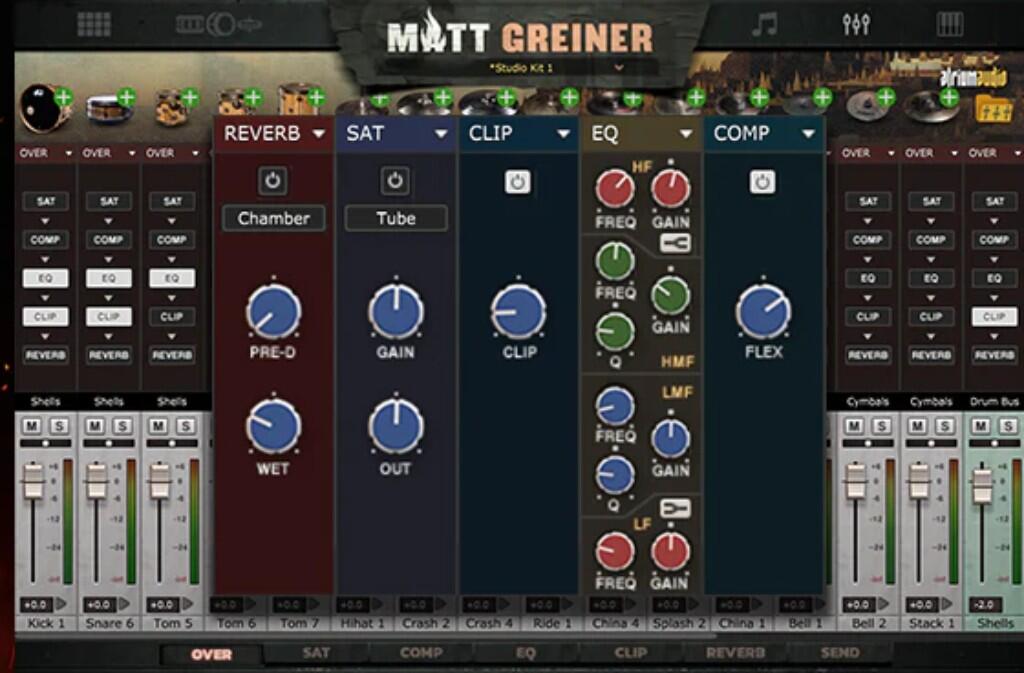This screenshot has height=673, width=1024.
Task: Expand the REVERB module dropdown arrow
Action: (x=318, y=134)
